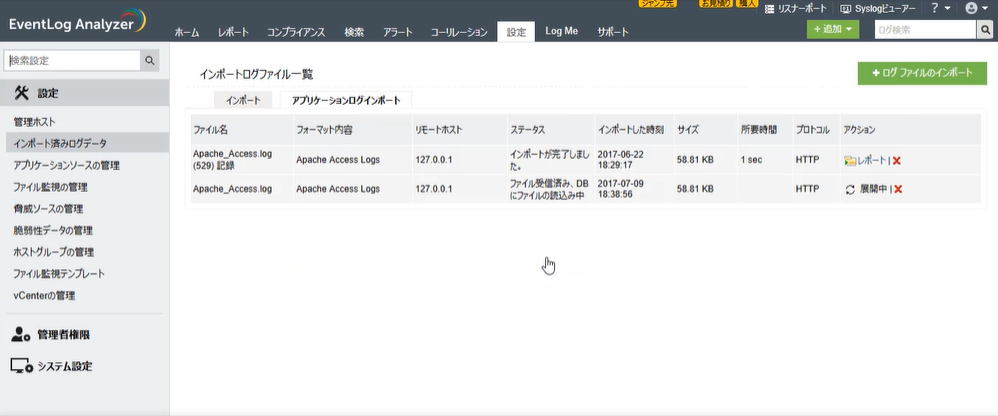This screenshot has width=998, height=416.
Task: Click the レポート folder icon in the first row
Action: click(x=850, y=160)
